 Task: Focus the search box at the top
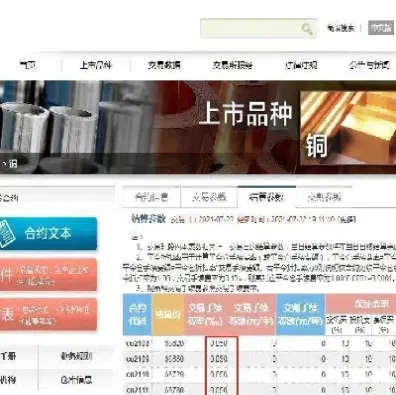(259, 28)
